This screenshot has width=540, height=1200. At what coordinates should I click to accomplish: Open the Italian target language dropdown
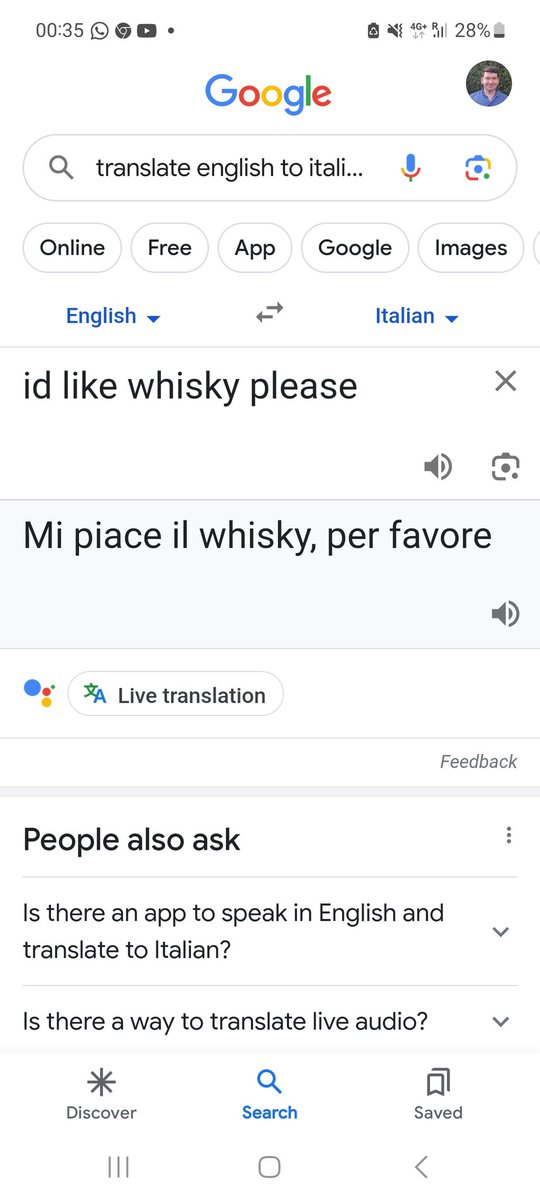coord(416,316)
